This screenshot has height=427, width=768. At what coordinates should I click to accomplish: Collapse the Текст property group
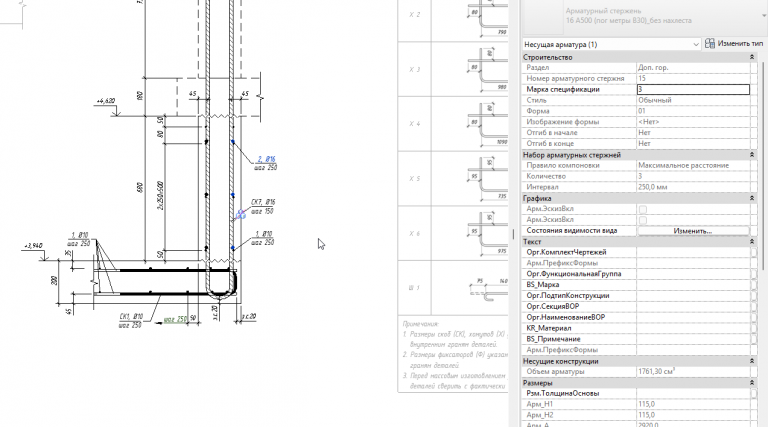[x=752, y=241]
